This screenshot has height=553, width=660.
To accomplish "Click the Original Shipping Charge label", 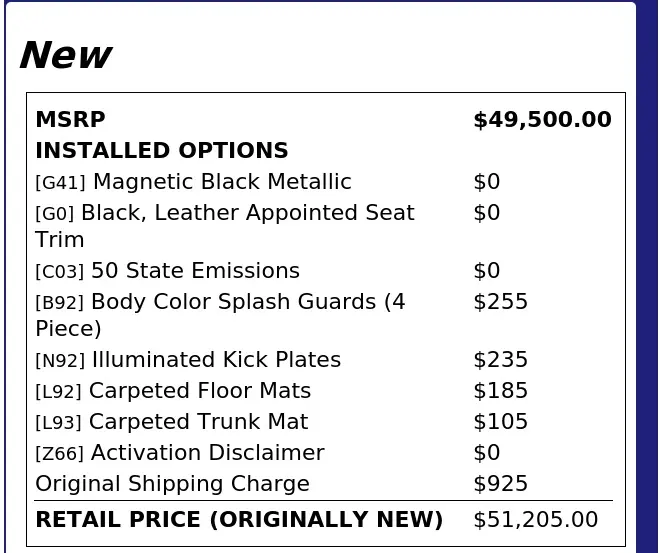I will click(173, 484).
